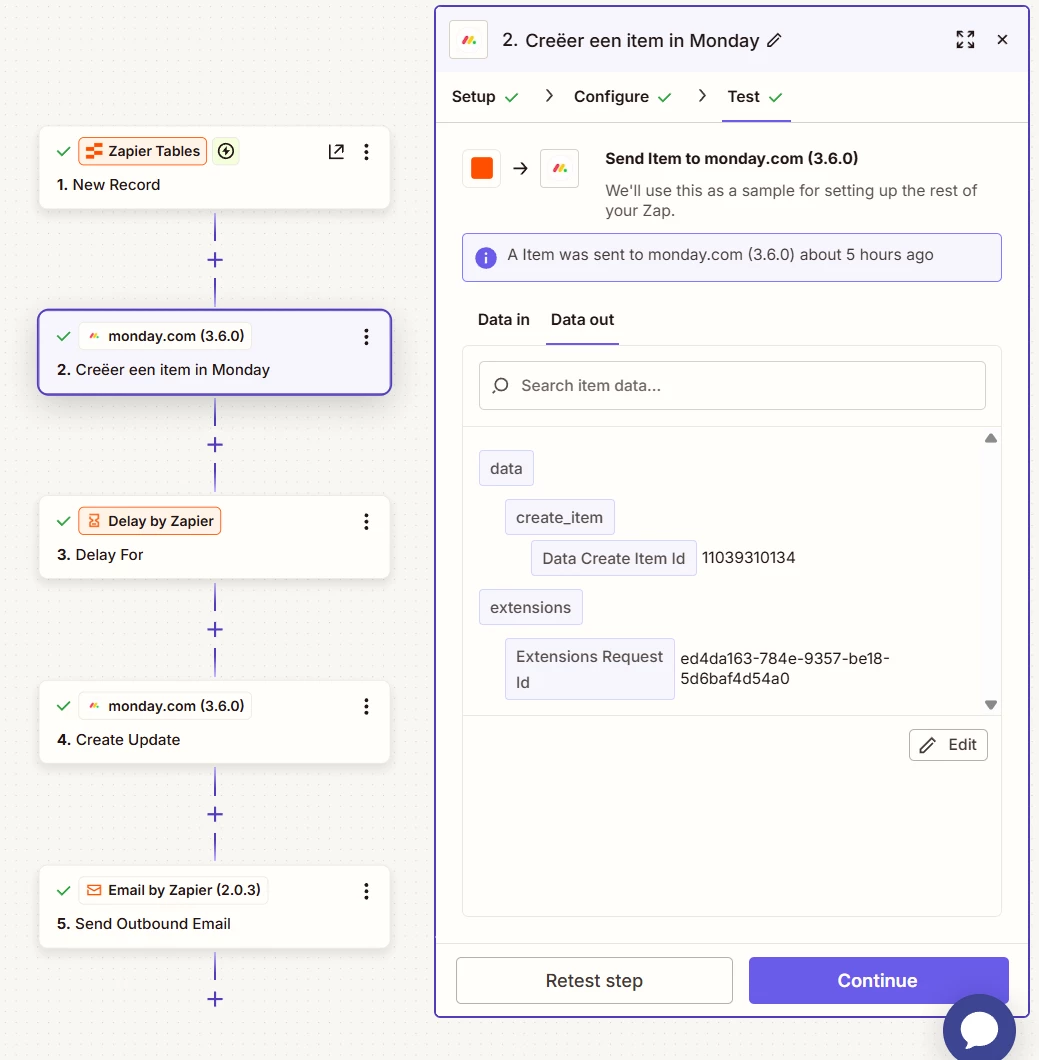1039x1060 pixels.
Task: Click the info icon in the notification banner
Action: coord(485,258)
